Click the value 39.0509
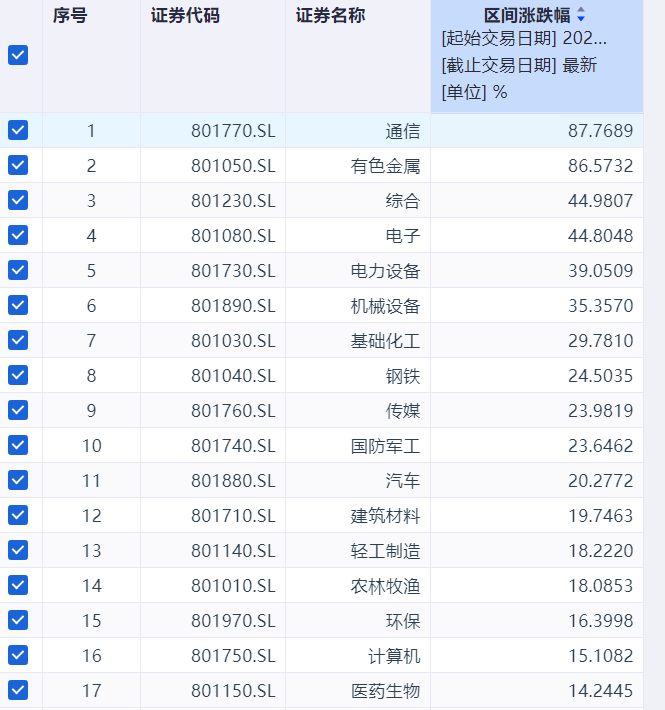This screenshot has height=710, width=665. coord(601,271)
